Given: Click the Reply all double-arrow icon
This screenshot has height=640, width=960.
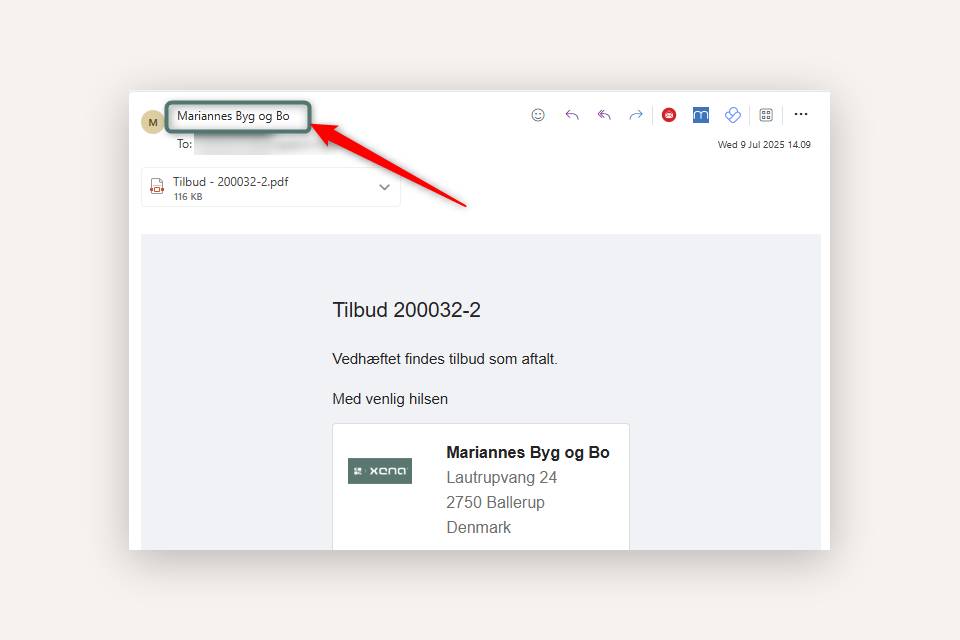Looking at the screenshot, I should (604, 115).
